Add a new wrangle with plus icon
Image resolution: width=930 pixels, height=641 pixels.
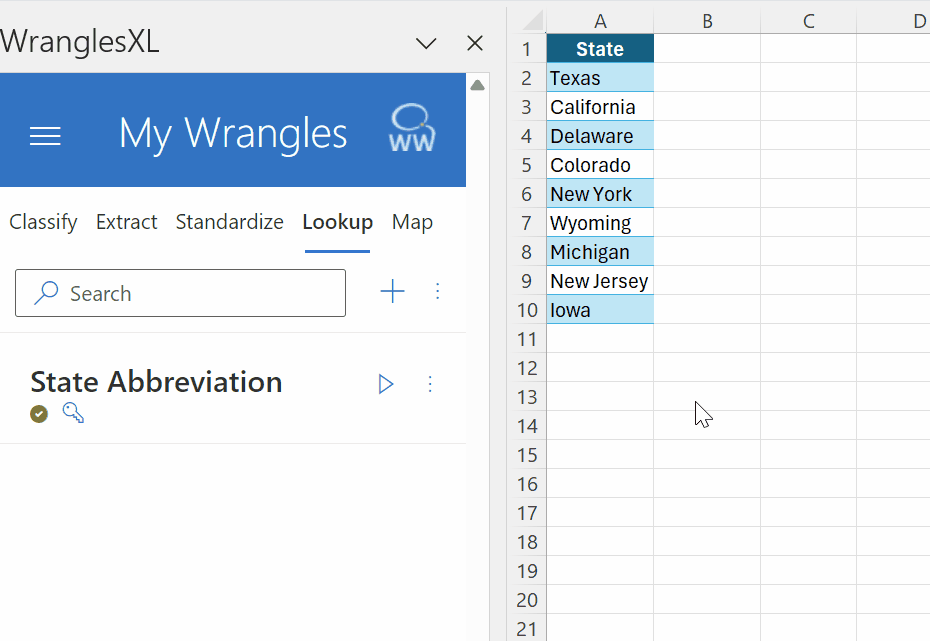tap(392, 291)
